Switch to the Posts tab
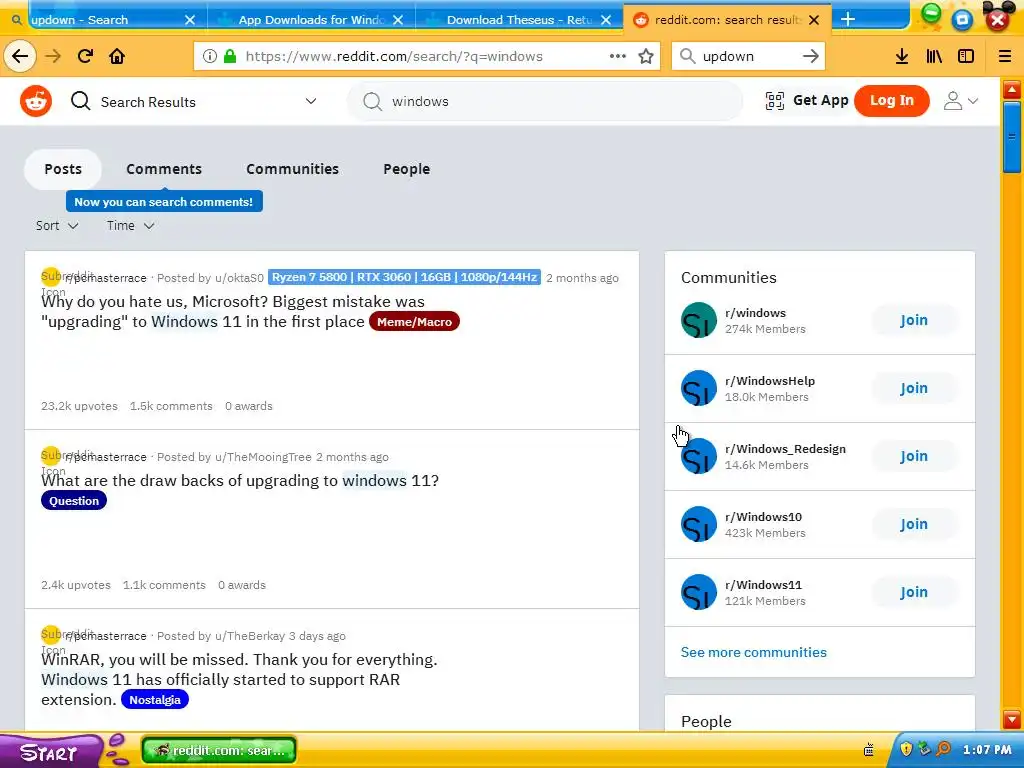 pyautogui.click(x=63, y=169)
